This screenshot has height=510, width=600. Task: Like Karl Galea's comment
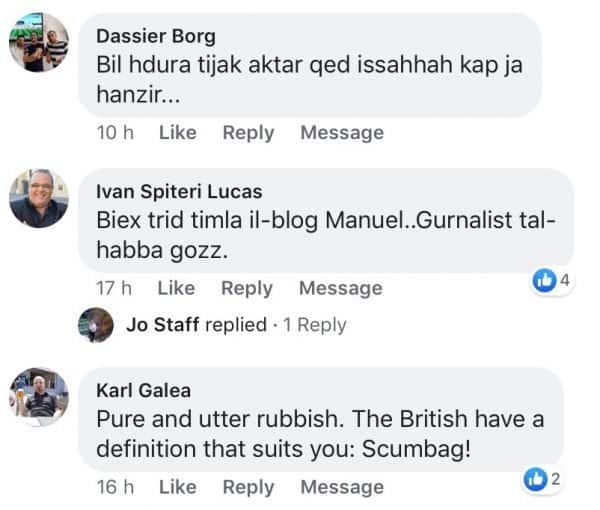click(x=177, y=487)
